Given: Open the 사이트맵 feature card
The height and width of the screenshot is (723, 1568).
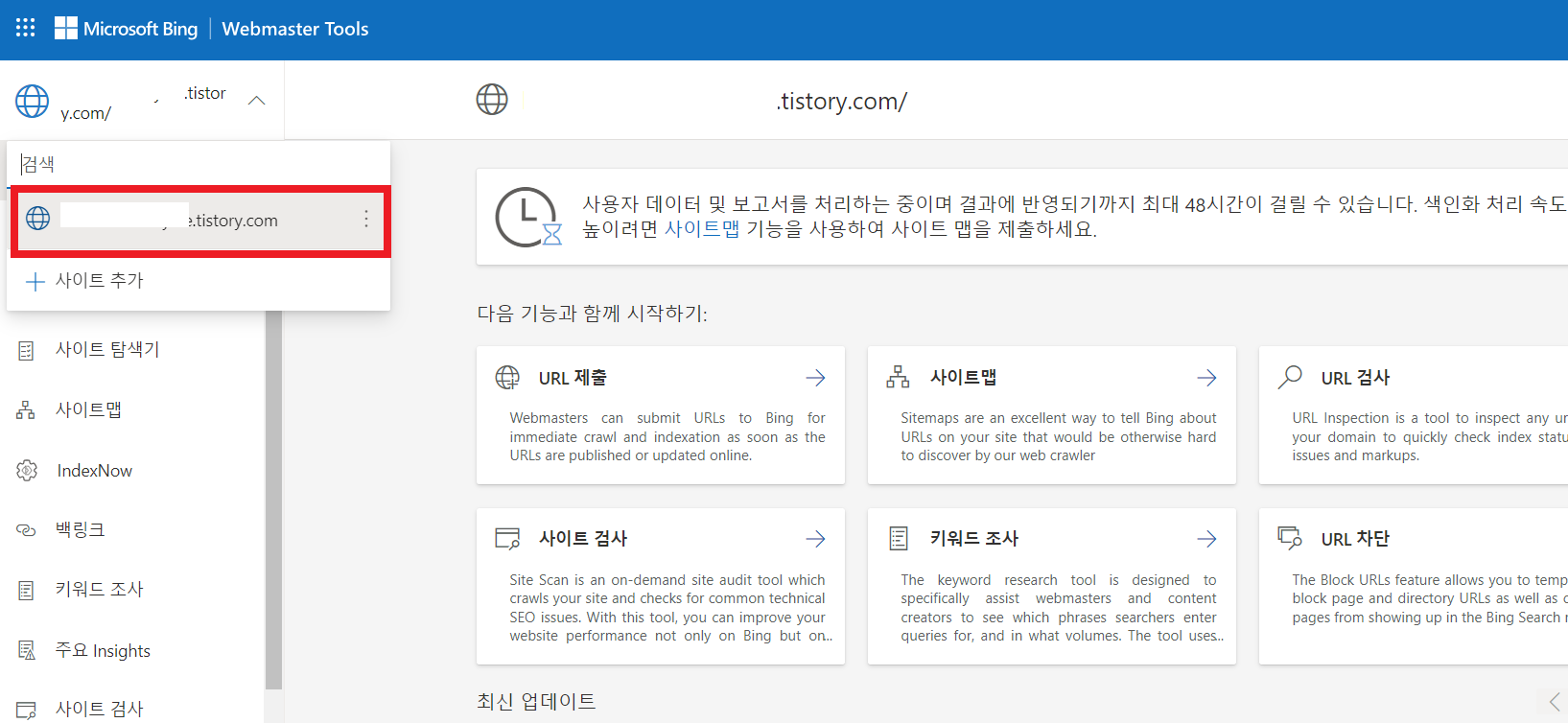Looking at the screenshot, I should [x=1052, y=415].
